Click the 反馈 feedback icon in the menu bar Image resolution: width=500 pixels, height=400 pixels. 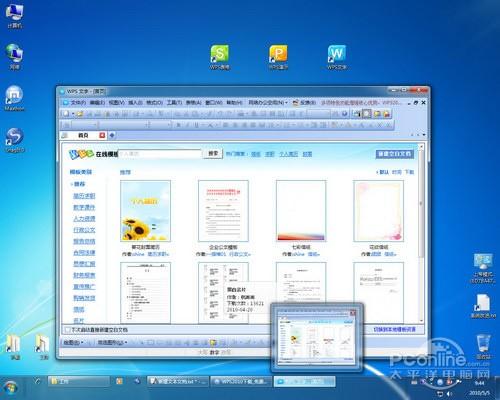click(295, 103)
